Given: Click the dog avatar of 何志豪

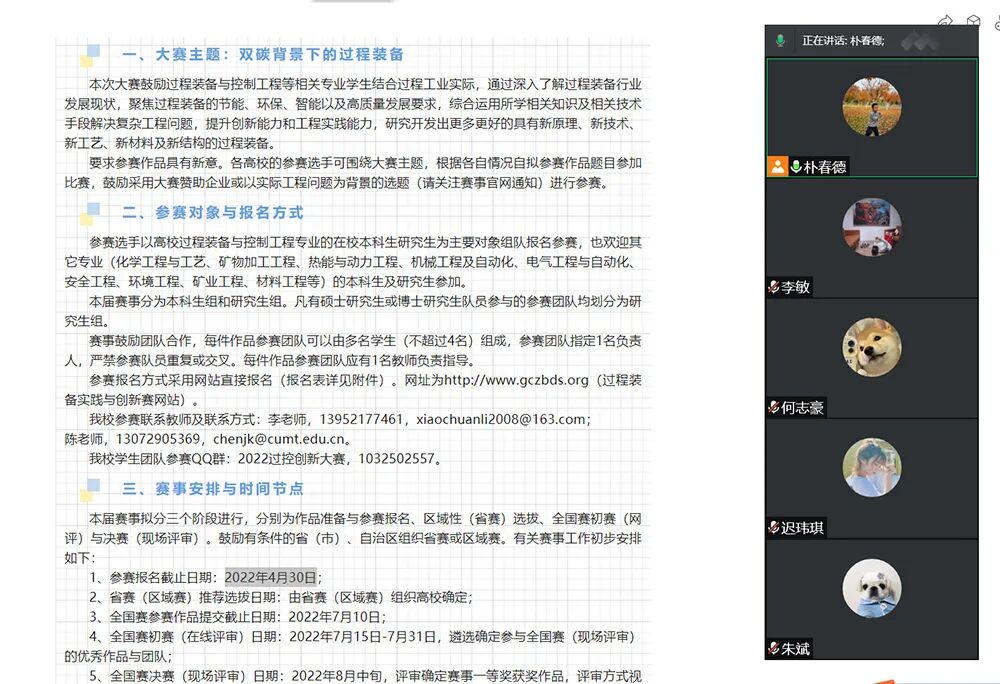Looking at the screenshot, I should 872,348.
